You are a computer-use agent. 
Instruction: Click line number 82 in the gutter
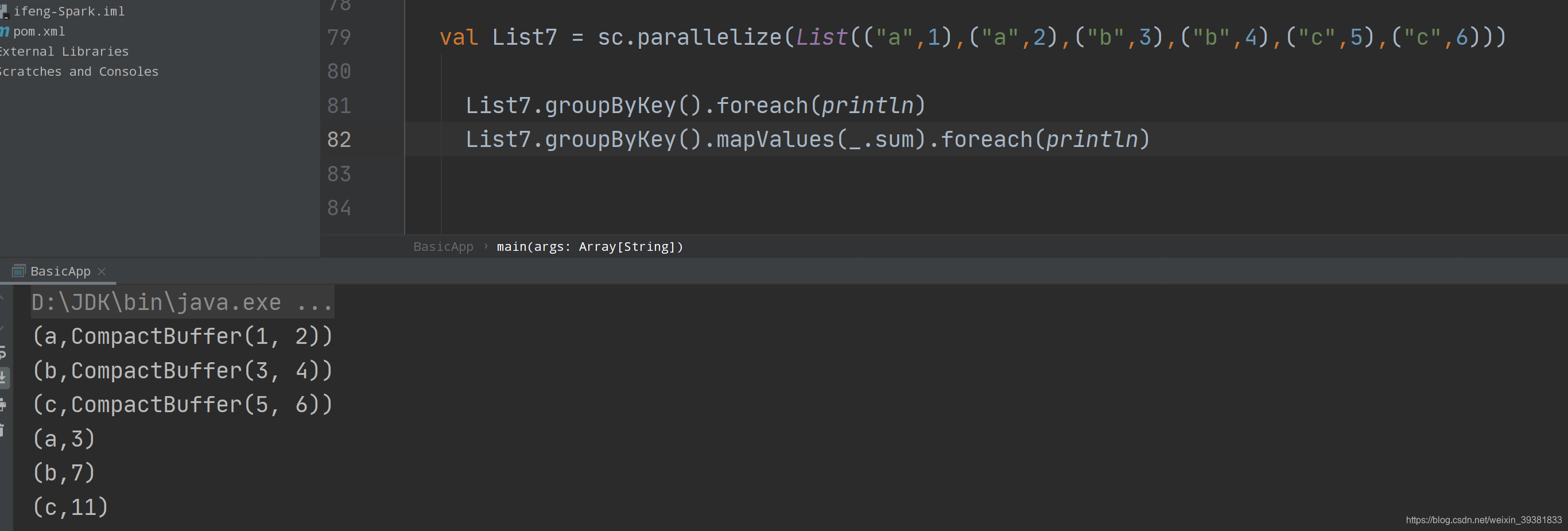pyautogui.click(x=339, y=139)
